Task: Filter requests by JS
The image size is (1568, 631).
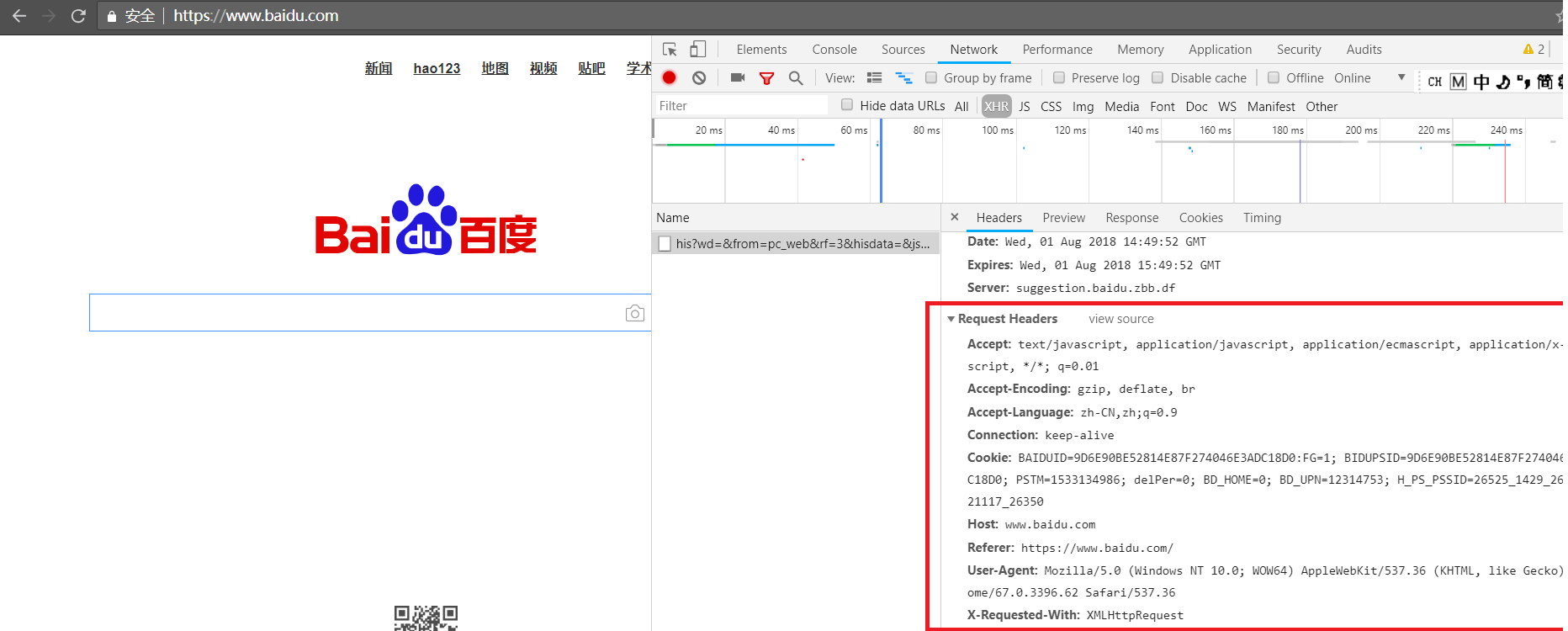Action: [1025, 106]
